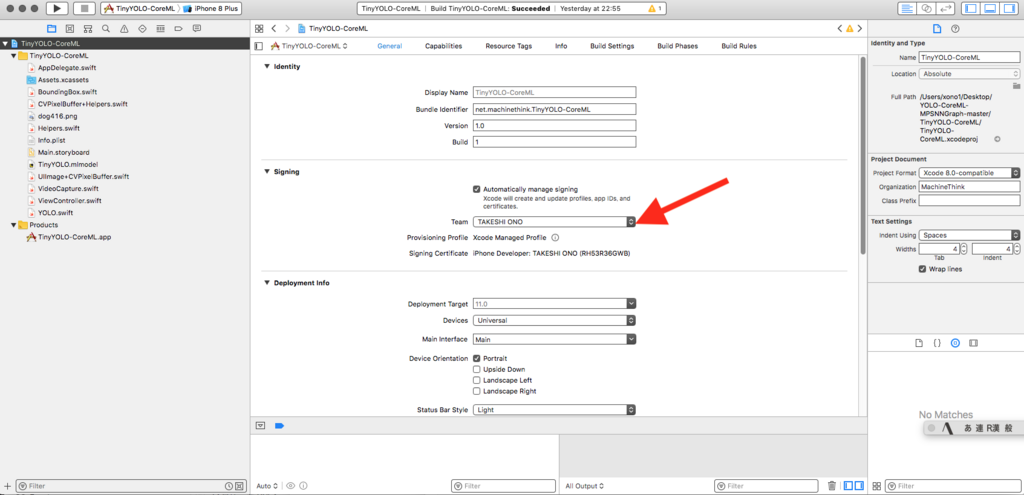The width and height of the screenshot is (1024, 495).
Task: Open Project Format dropdown
Action: tap(969, 173)
